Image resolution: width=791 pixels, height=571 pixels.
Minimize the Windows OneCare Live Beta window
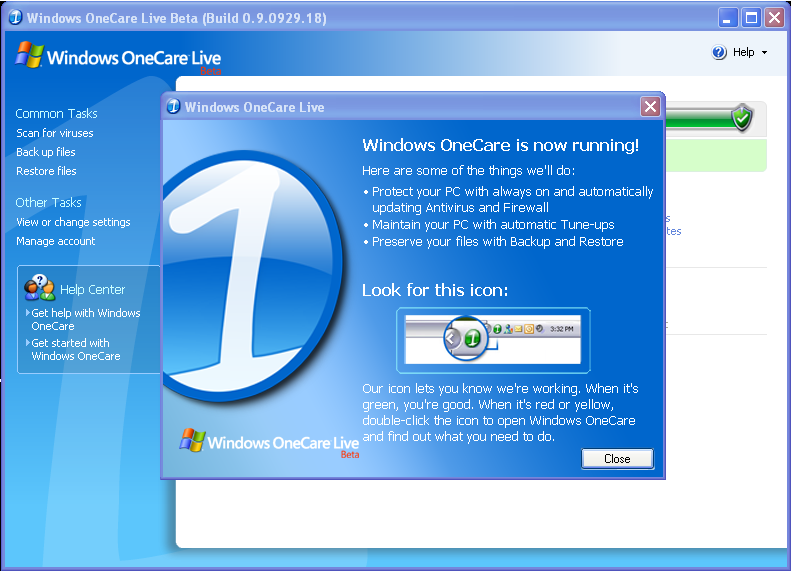727,18
